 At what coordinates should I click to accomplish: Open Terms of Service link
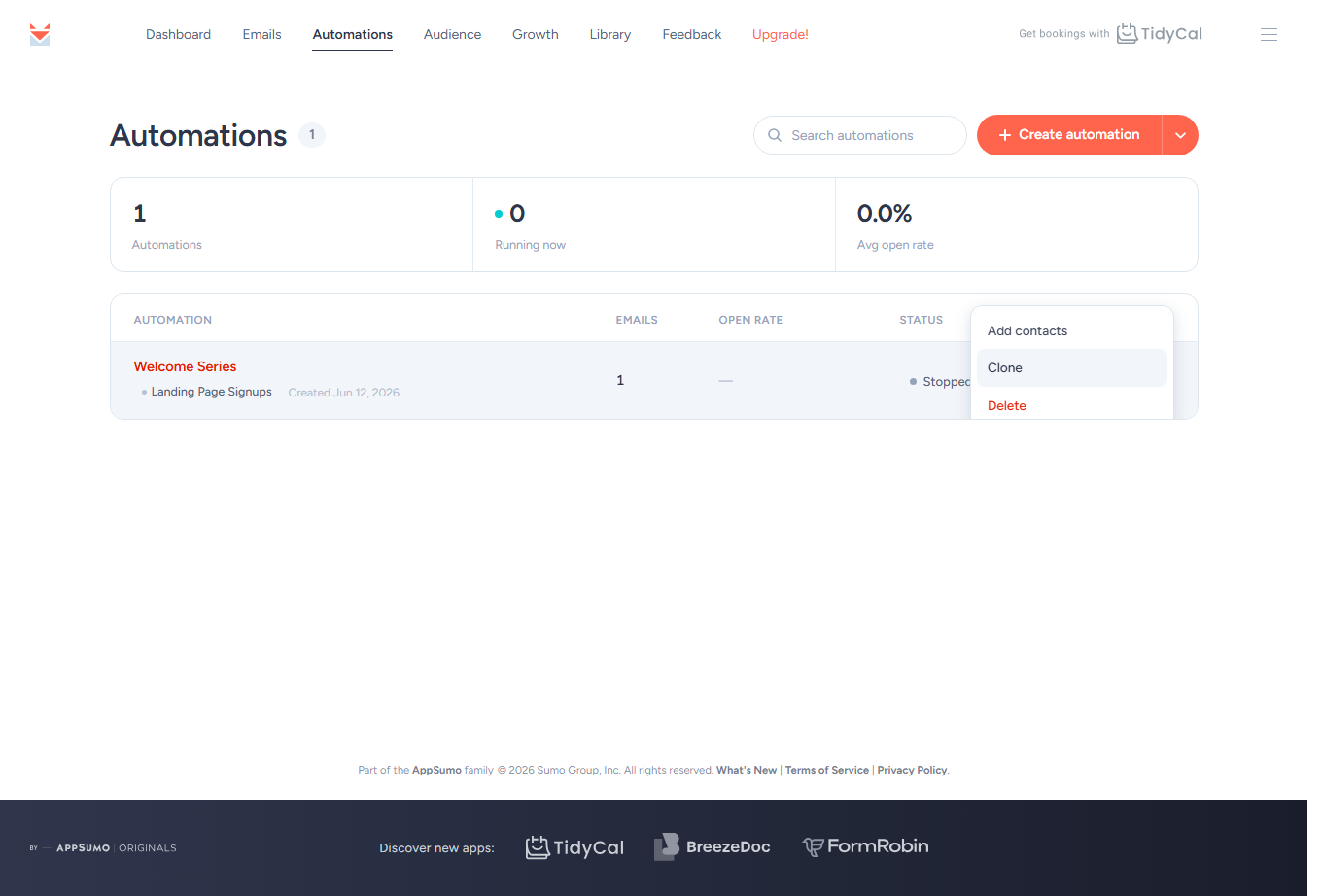(826, 770)
